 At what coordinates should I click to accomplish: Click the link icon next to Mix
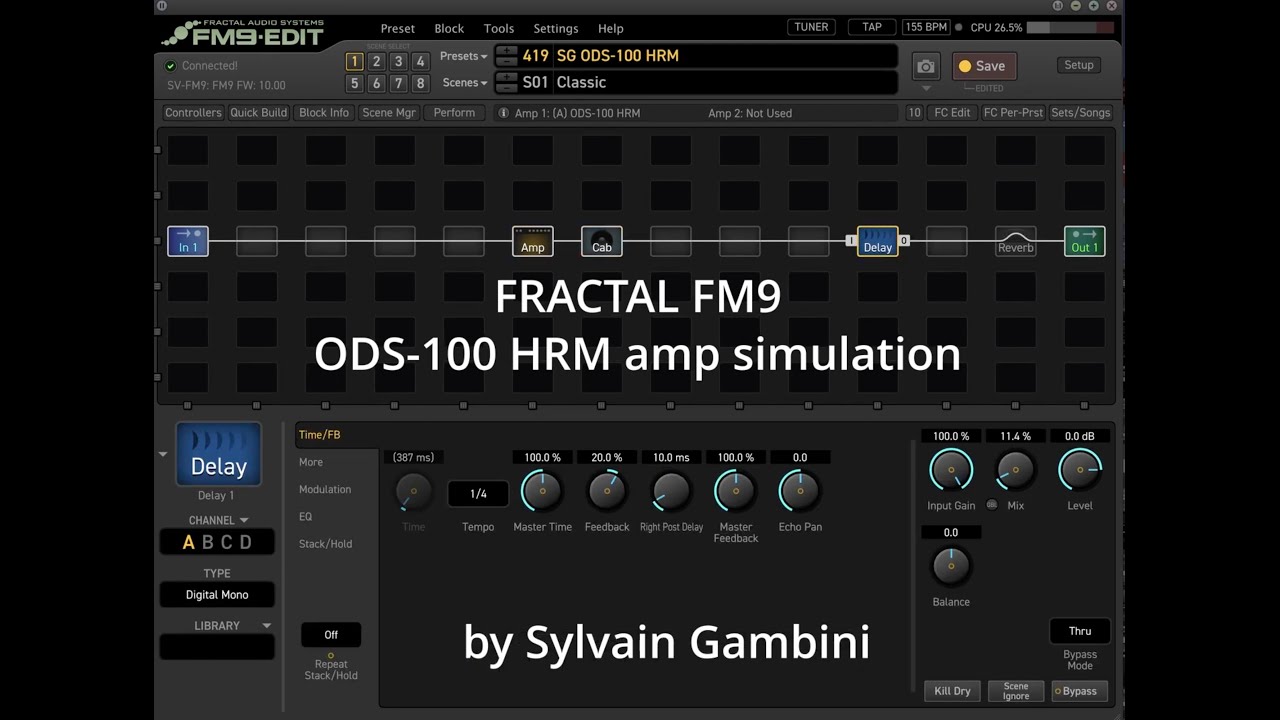pyautogui.click(x=992, y=505)
